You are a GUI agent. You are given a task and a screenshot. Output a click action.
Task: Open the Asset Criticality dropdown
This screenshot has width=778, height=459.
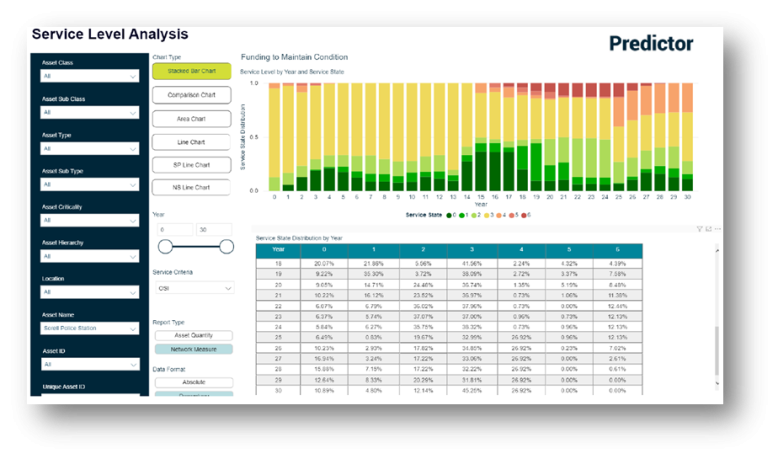90,220
